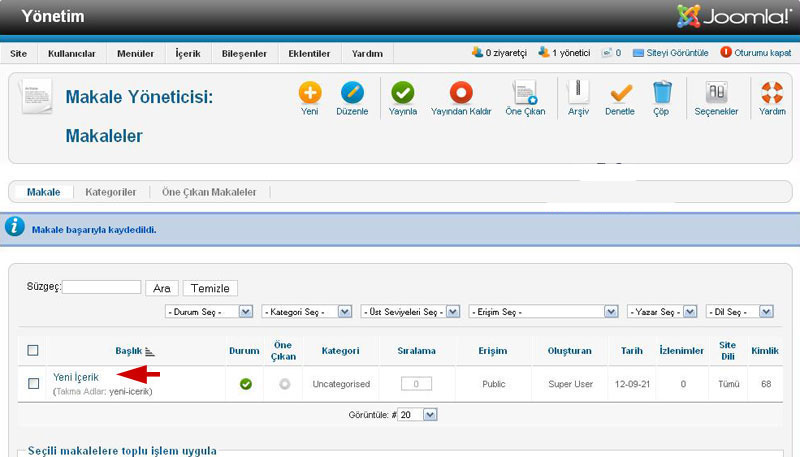Open the Dil Seç dropdown
The image size is (800, 457).
[x=740, y=312]
